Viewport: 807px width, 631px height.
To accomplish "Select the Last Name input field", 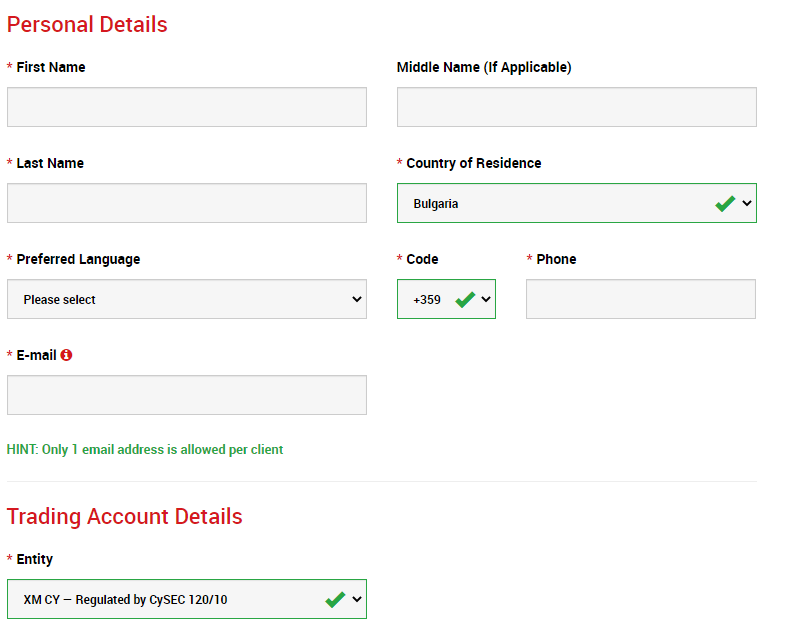I will [x=187, y=203].
